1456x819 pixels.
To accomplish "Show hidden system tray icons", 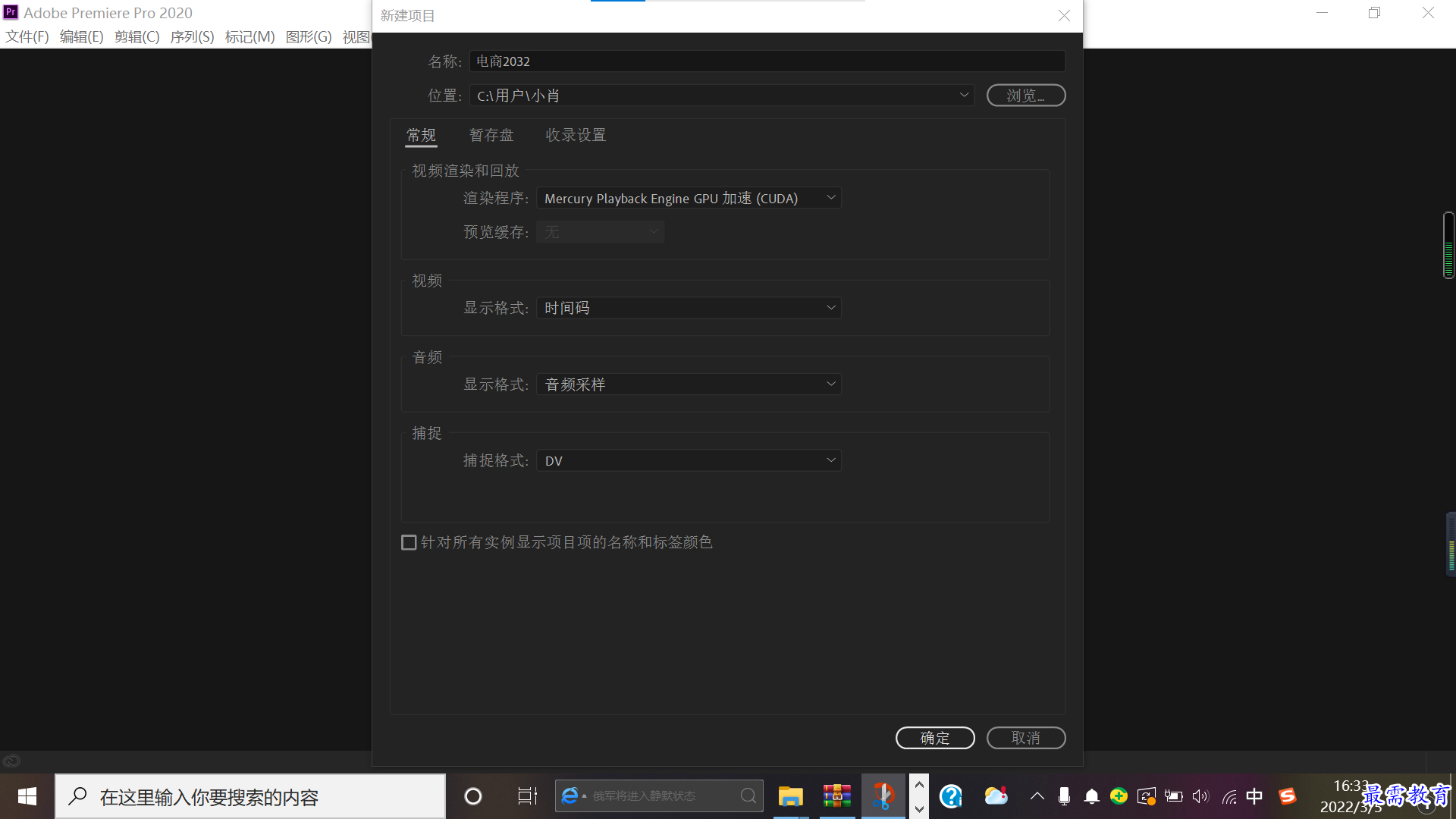I will tap(1037, 796).
